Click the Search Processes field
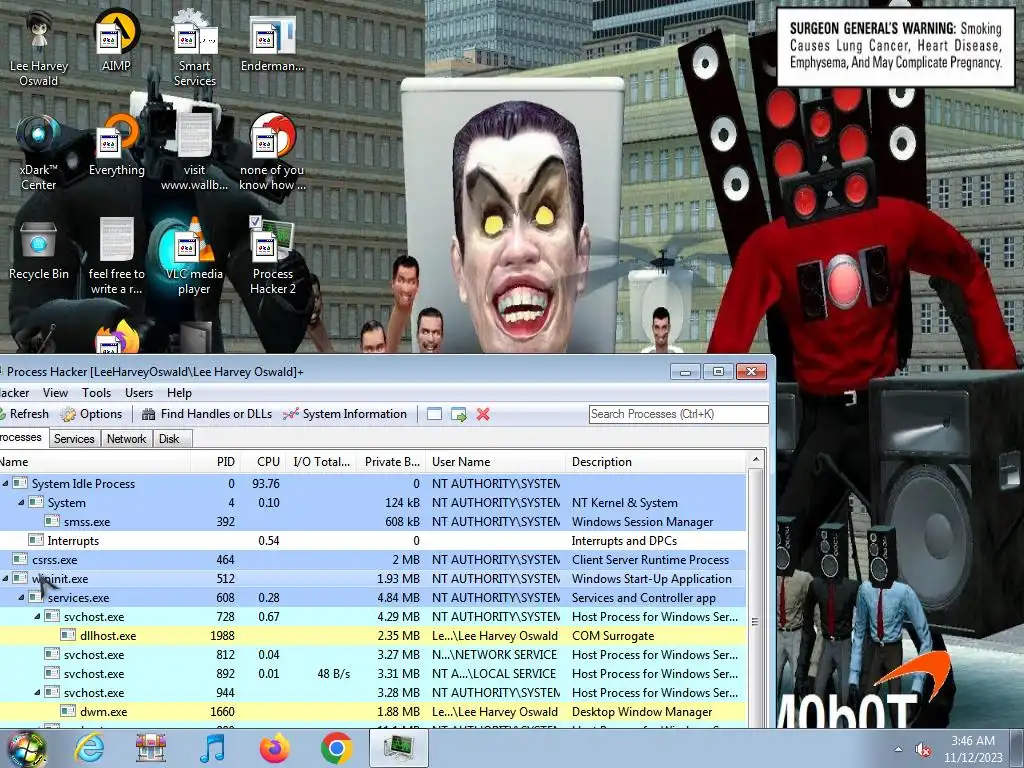Screen dimensions: 1024x768 pyautogui.click(x=679, y=414)
